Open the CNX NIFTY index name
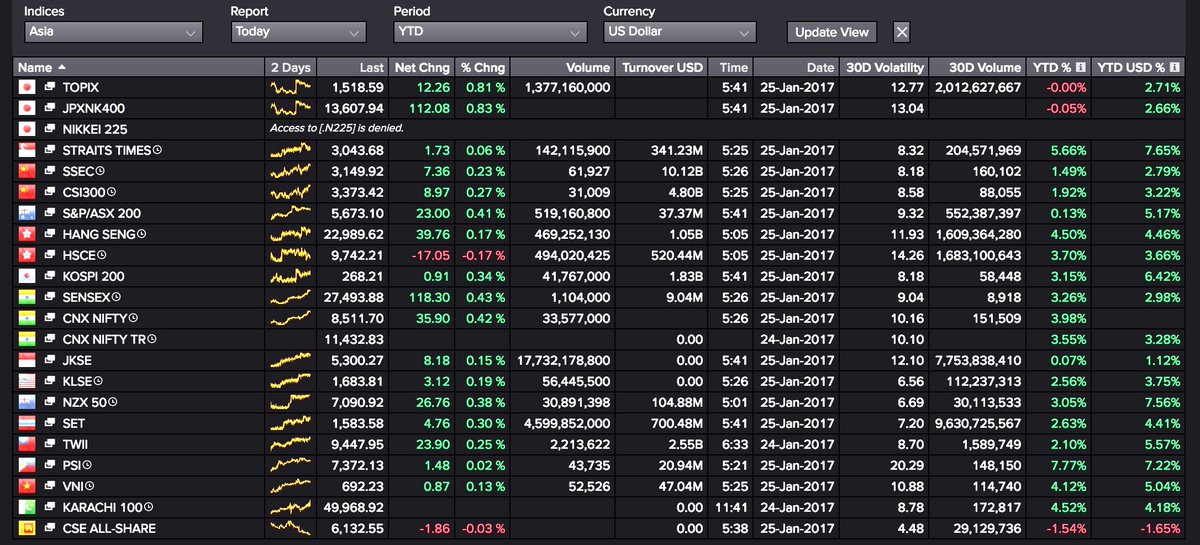Image resolution: width=1200 pixels, height=545 pixels. [95, 318]
